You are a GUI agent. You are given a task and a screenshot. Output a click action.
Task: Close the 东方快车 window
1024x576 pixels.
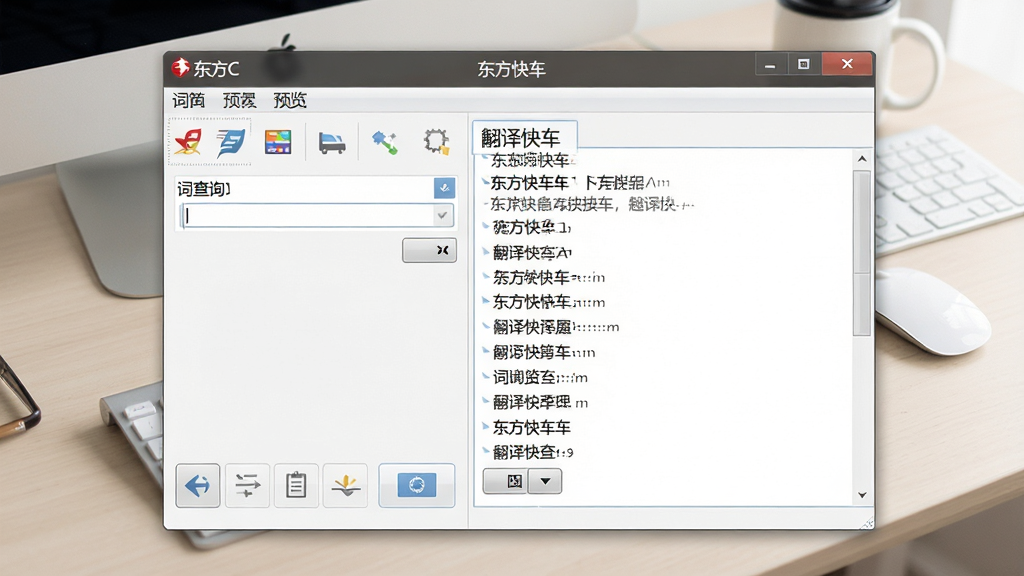tap(847, 64)
